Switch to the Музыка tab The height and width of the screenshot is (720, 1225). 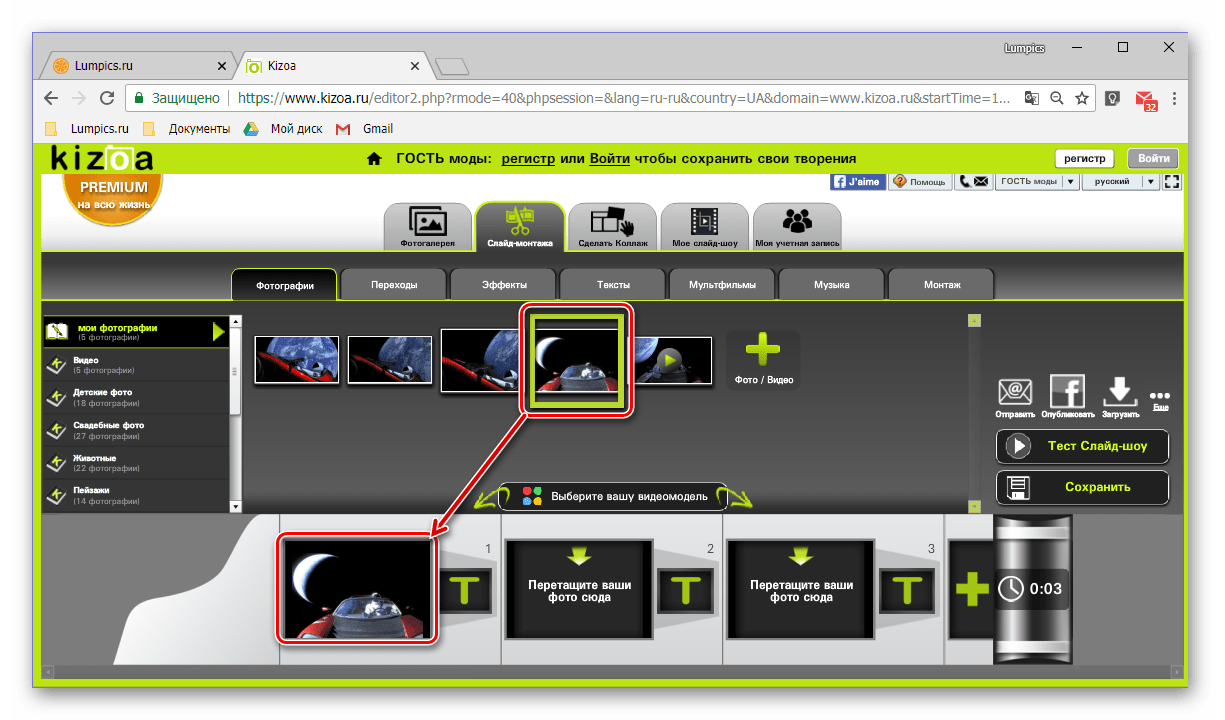pyautogui.click(x=831, y=285)
